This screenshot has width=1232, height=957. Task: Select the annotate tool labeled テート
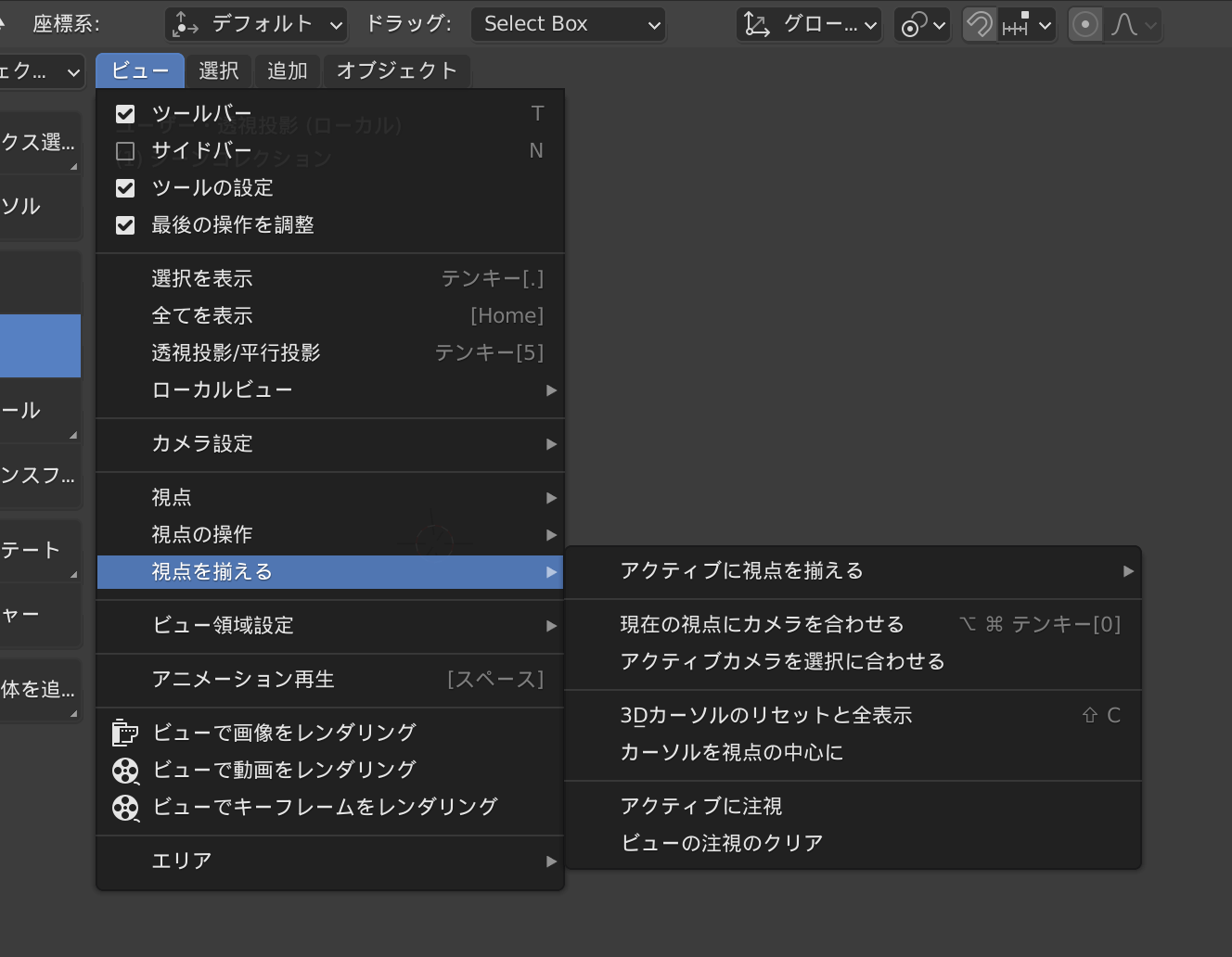pos(40,551)
